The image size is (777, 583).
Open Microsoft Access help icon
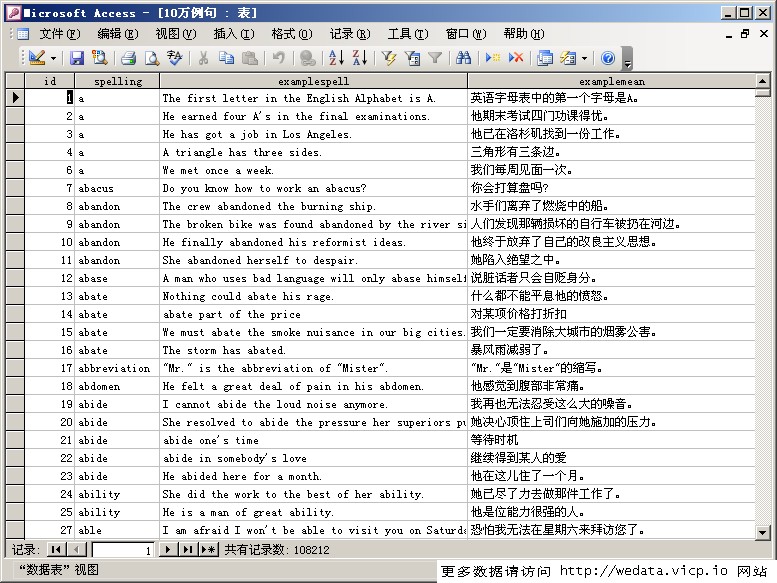(608, 58)
